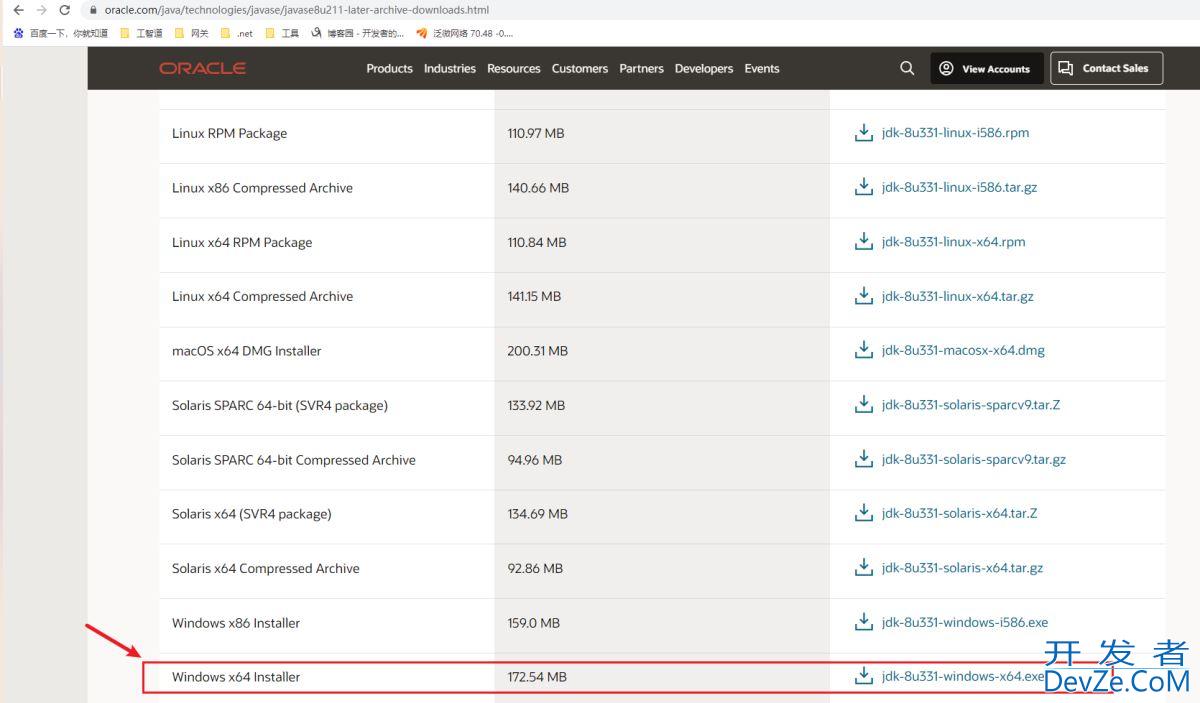This screenshot has width=1200, height=703.
Task: Click download icon for jdk-8u331-solaris-sparcv9.tar.Z
Action: point(864,405)
